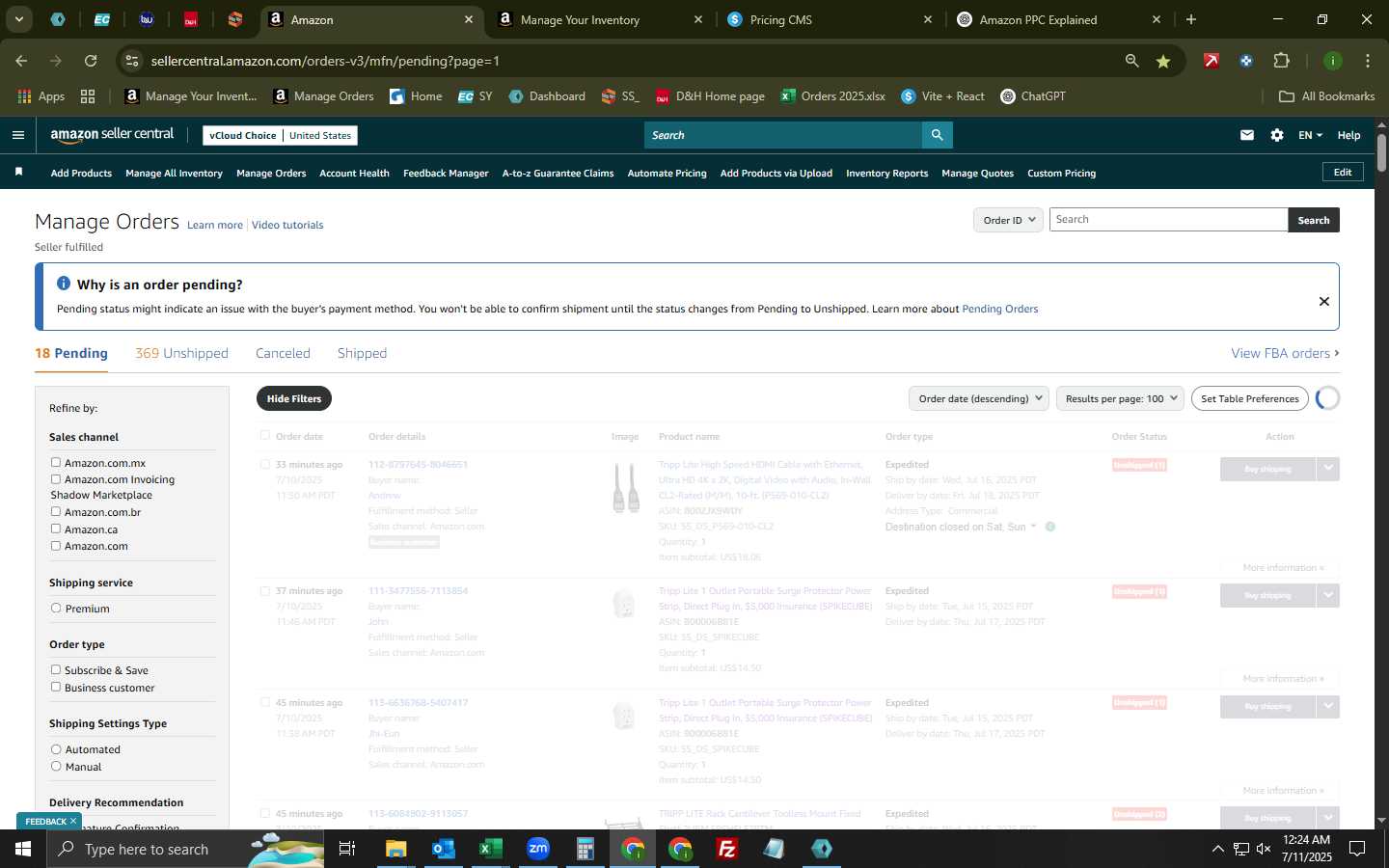Check the Amazon.ca sales channel
1389x868 pixels.
[x=56, y=529]
